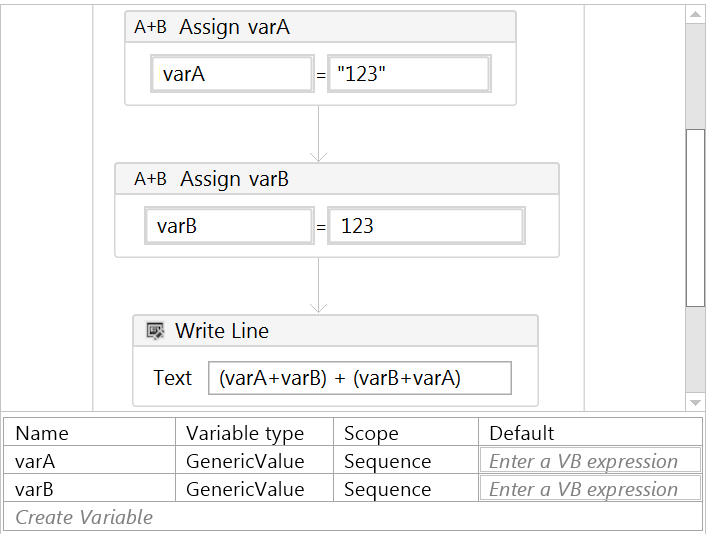This screenshot has height=534, width=709.
Task: Click the varB name cell in the variables table
Action: 90,490
